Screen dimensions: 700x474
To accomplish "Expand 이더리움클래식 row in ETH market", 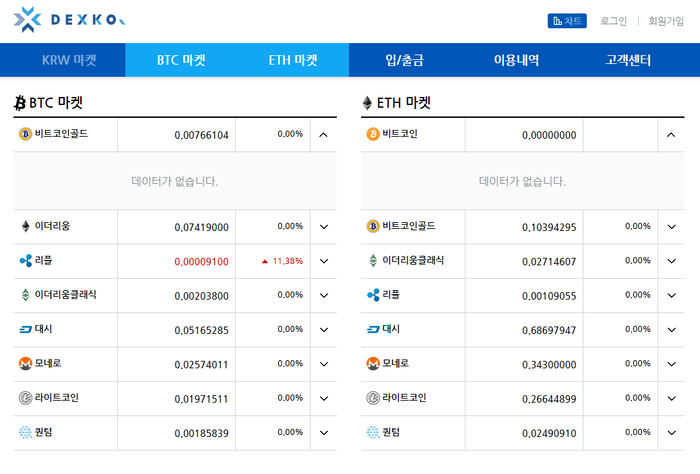I will tap(671, 261).
